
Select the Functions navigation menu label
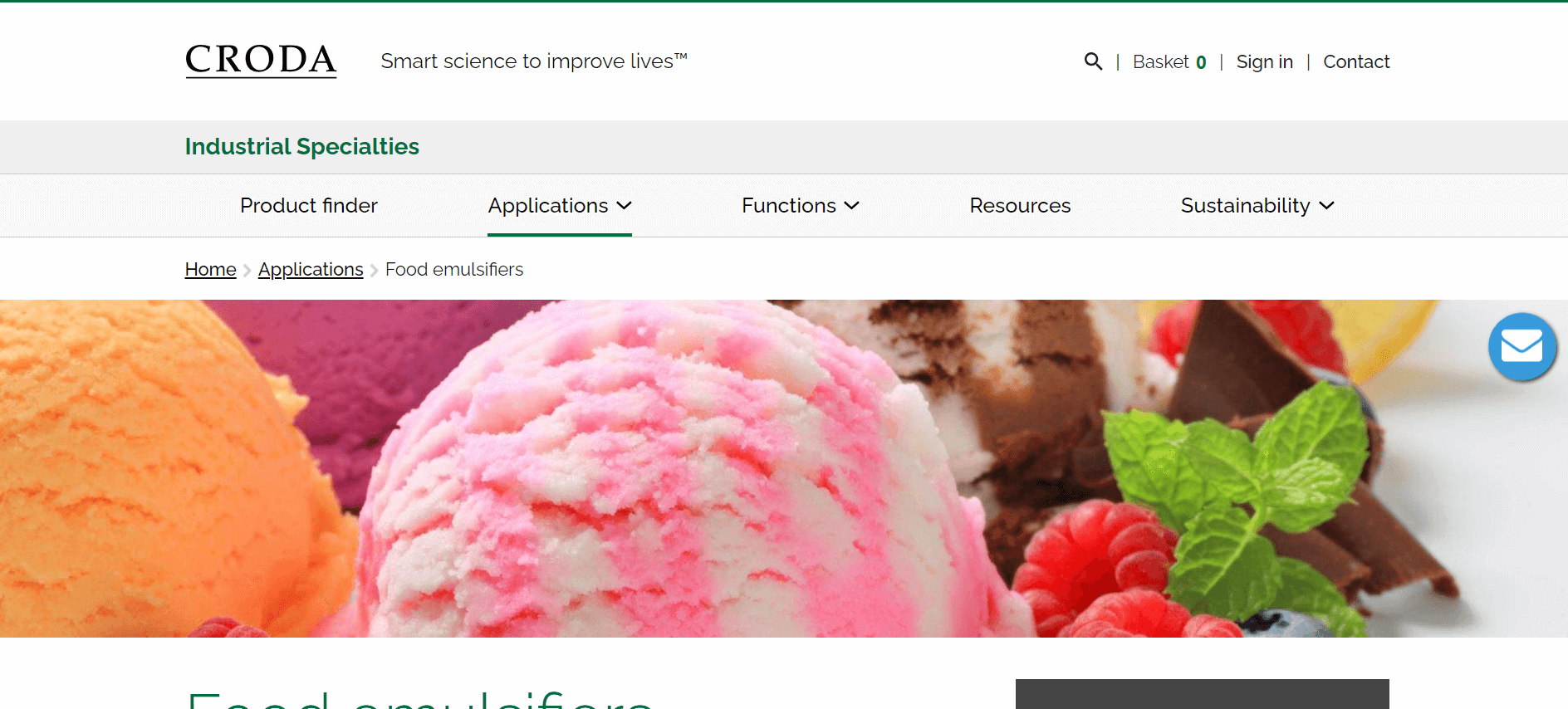[x=788, y=206]
